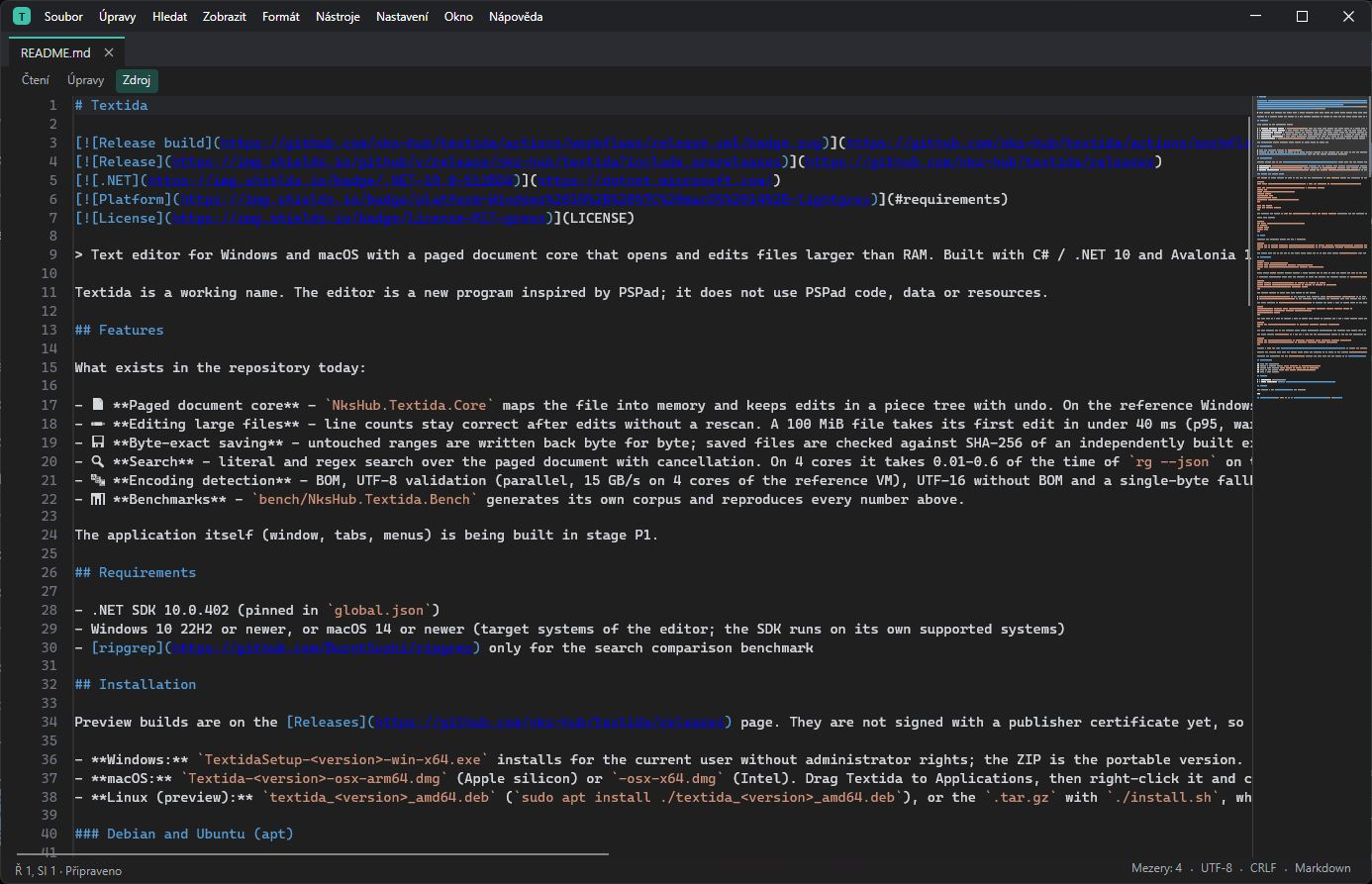This screenshot has height=884, width=1372.
Task: Open the Mezery: 4 indentation selector
Action: pyautogui.click(x=1156, y=868)
